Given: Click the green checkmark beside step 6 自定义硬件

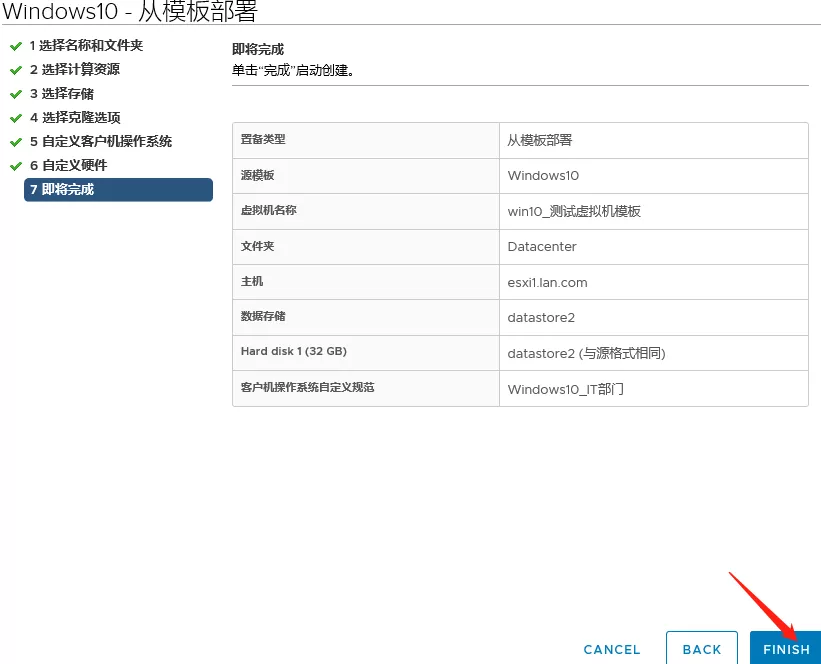Looking at the screenshot, I should (x=15, y=166).
